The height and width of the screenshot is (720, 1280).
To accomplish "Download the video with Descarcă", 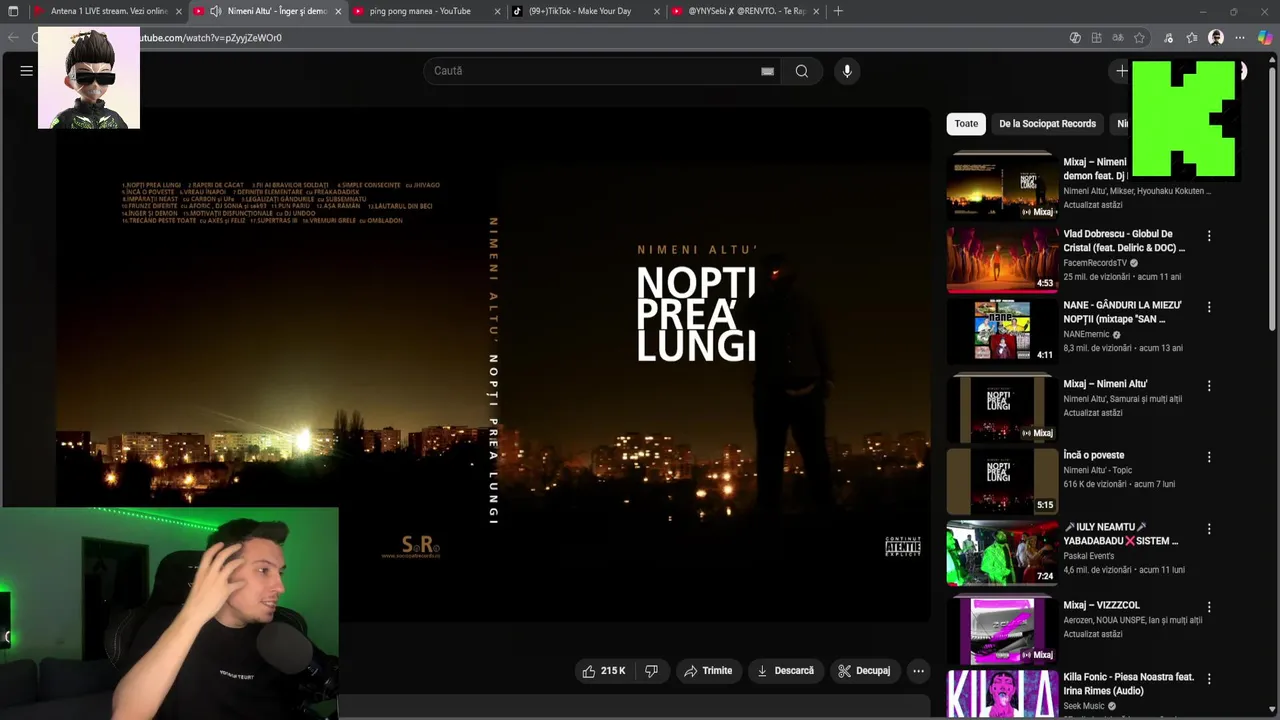I will 785,671.
